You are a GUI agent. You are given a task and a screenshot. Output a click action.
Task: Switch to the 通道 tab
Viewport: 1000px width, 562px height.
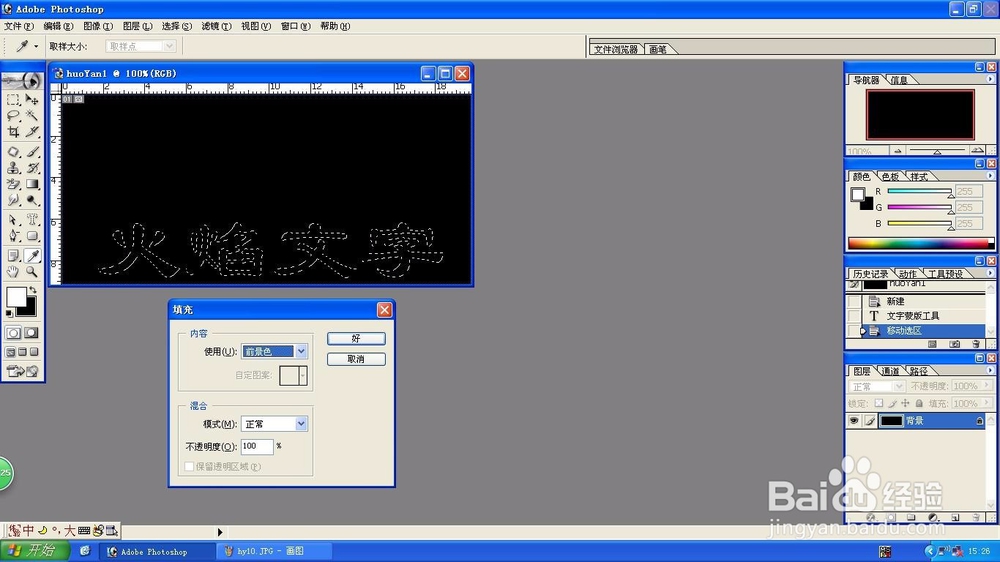(x=890, y=371)
